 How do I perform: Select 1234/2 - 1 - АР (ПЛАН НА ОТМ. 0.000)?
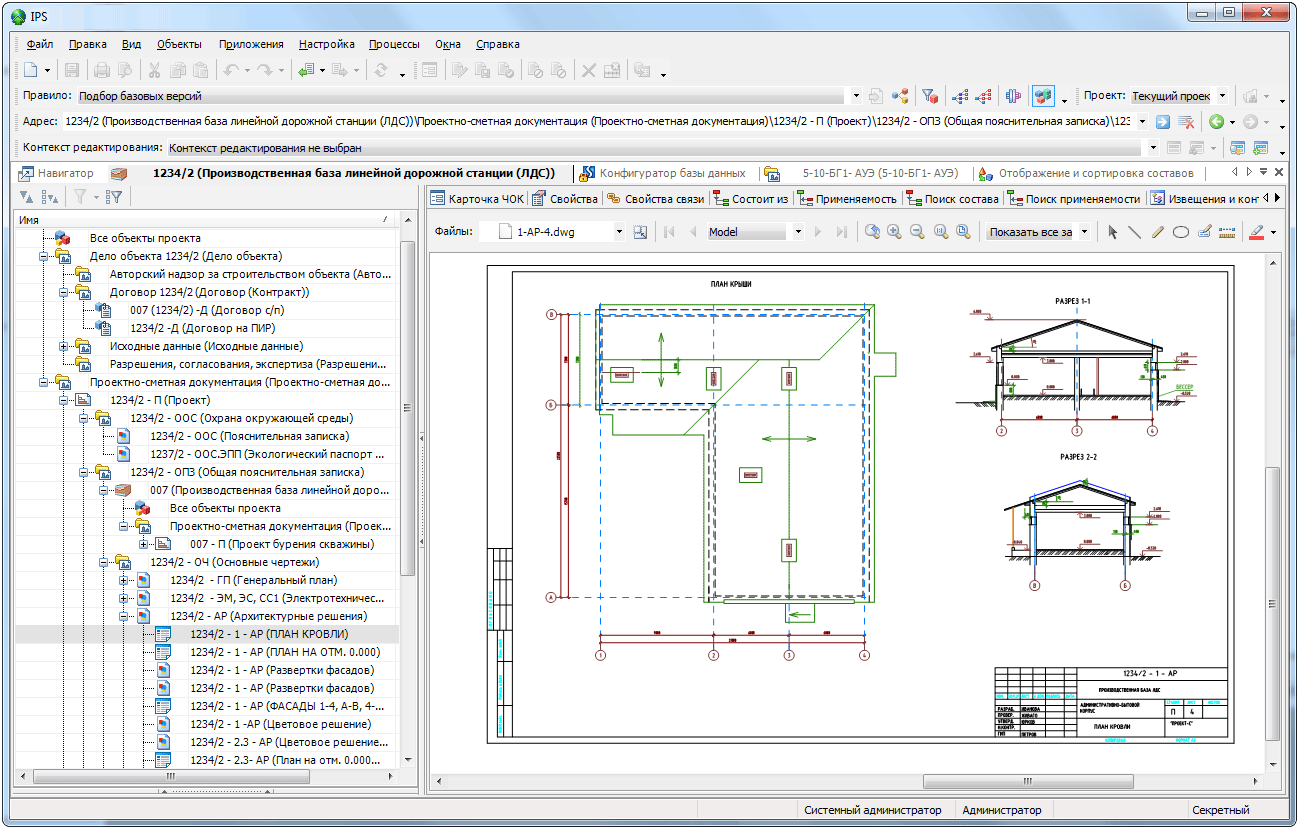[x=285, y=652]
